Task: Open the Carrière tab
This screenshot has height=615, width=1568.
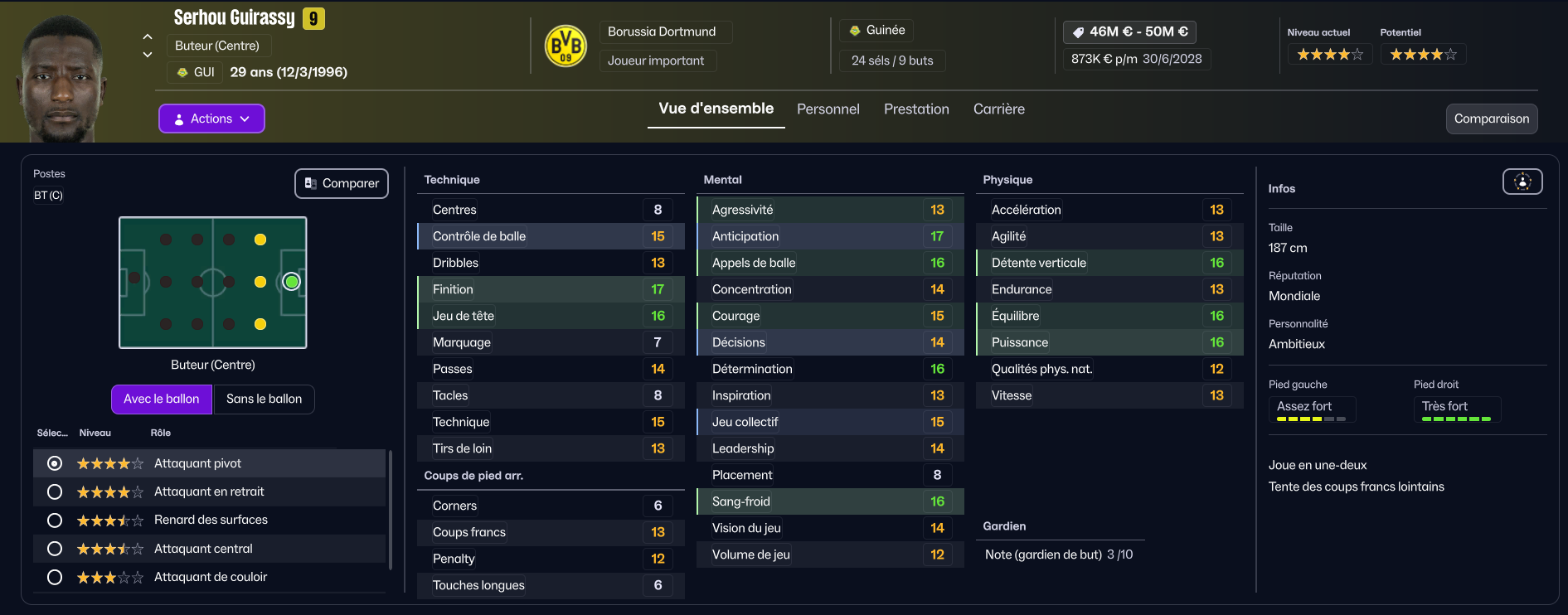Action: pos(998,109)
